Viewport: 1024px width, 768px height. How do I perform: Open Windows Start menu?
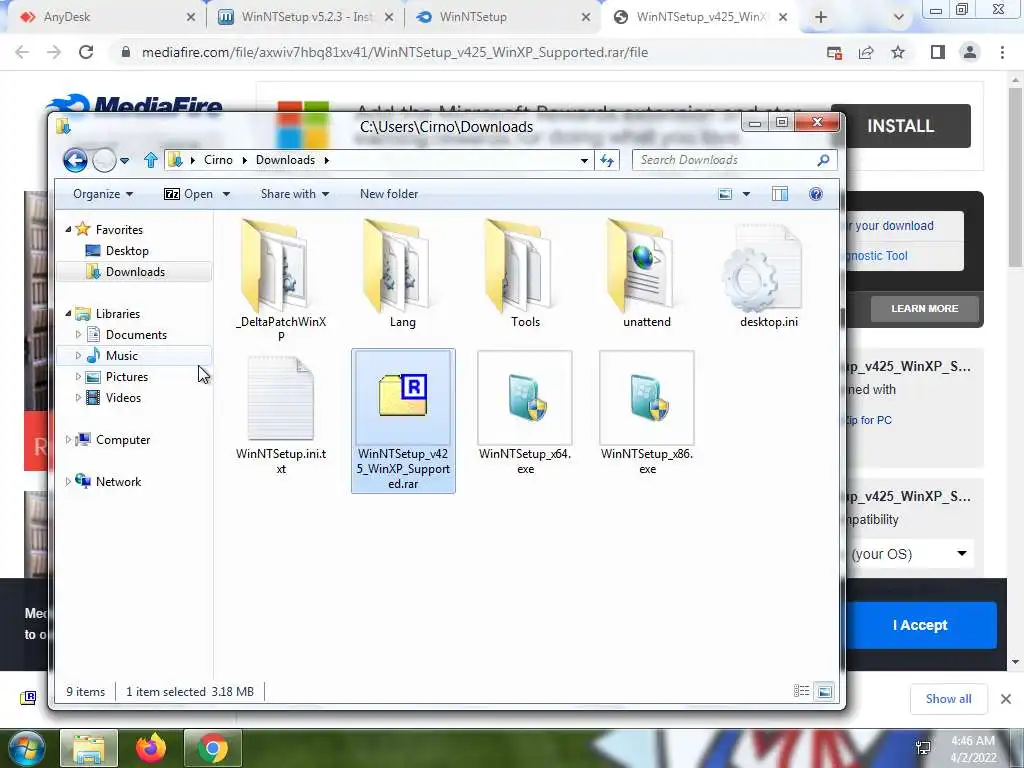click(x=26, y=748)
